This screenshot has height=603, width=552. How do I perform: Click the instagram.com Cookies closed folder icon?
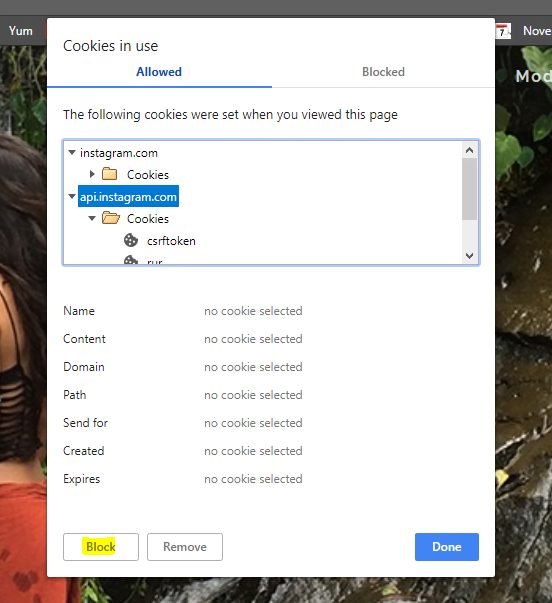click(110, 174)
